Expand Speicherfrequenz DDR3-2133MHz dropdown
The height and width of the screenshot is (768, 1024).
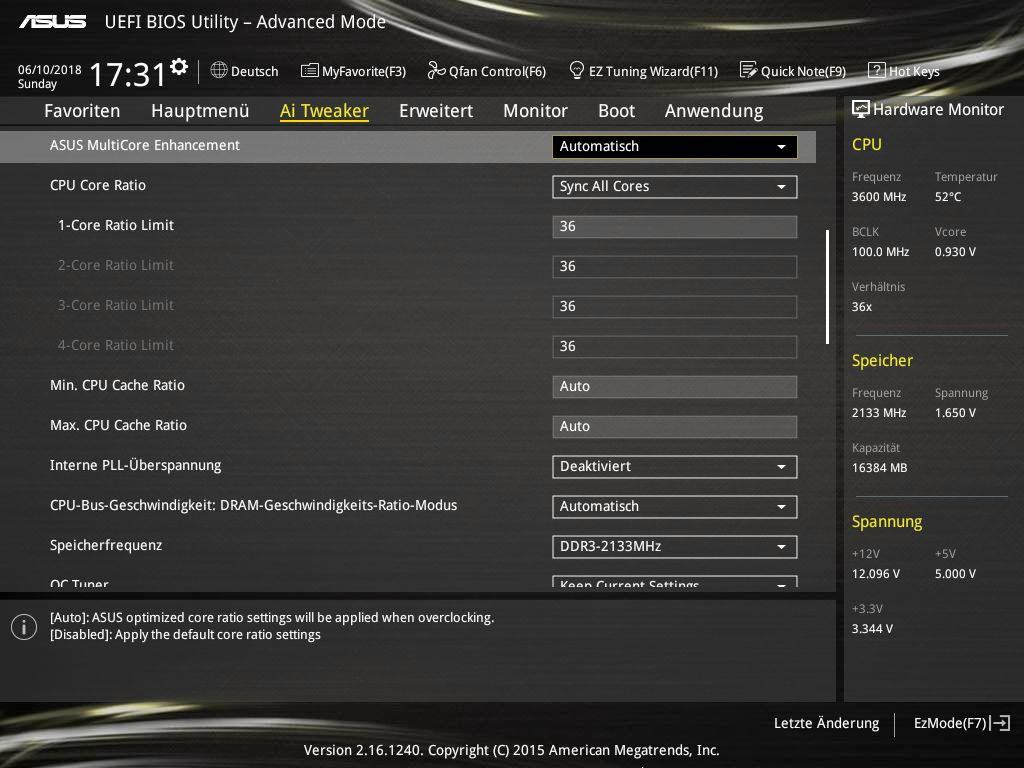click(675, 547)
